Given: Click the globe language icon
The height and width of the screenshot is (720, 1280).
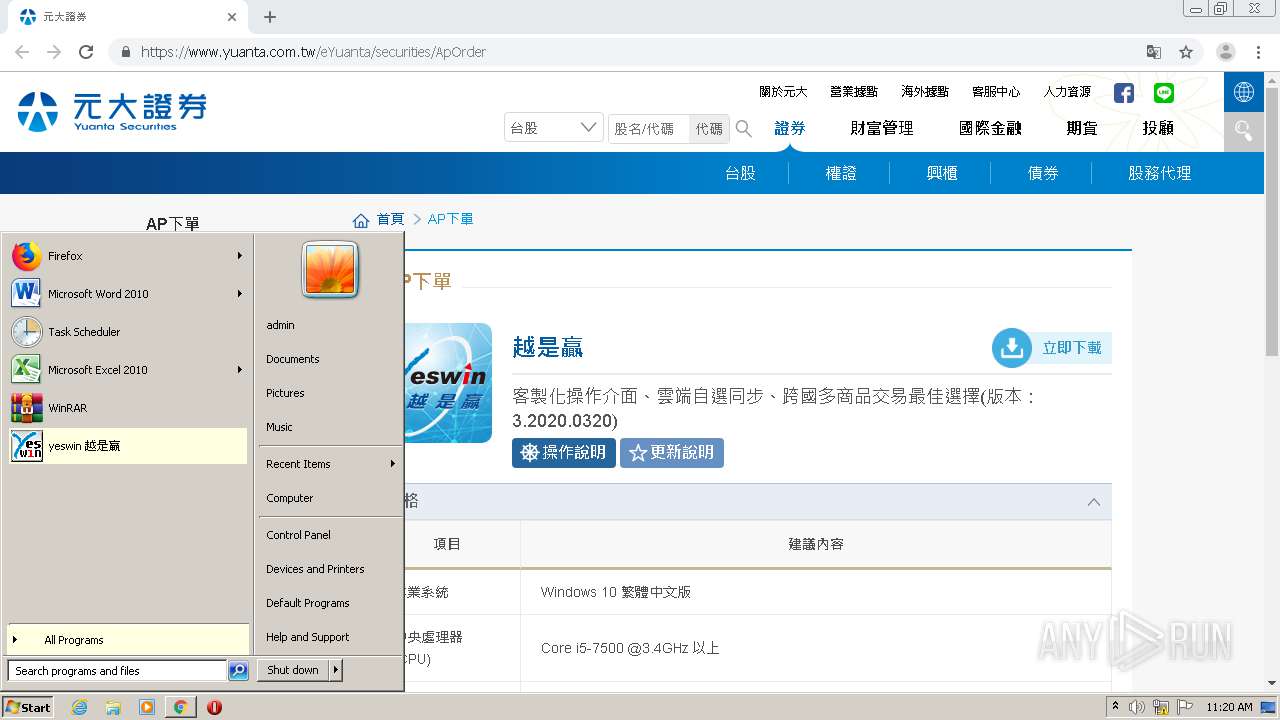Looking at the screenshot, I should [1244, 92].
